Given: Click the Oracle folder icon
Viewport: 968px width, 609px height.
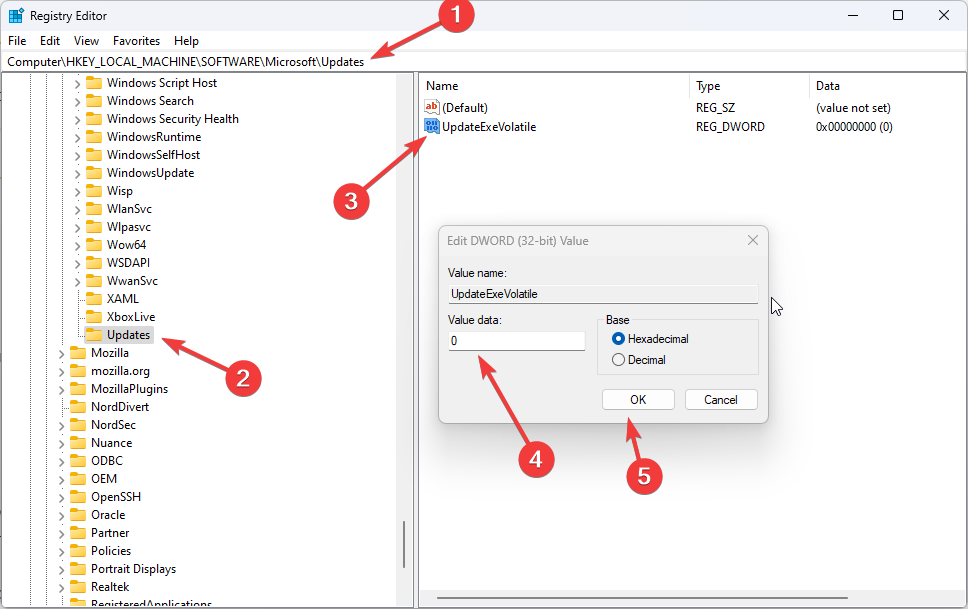Looking at the screenshot, I should click(78, 514).
